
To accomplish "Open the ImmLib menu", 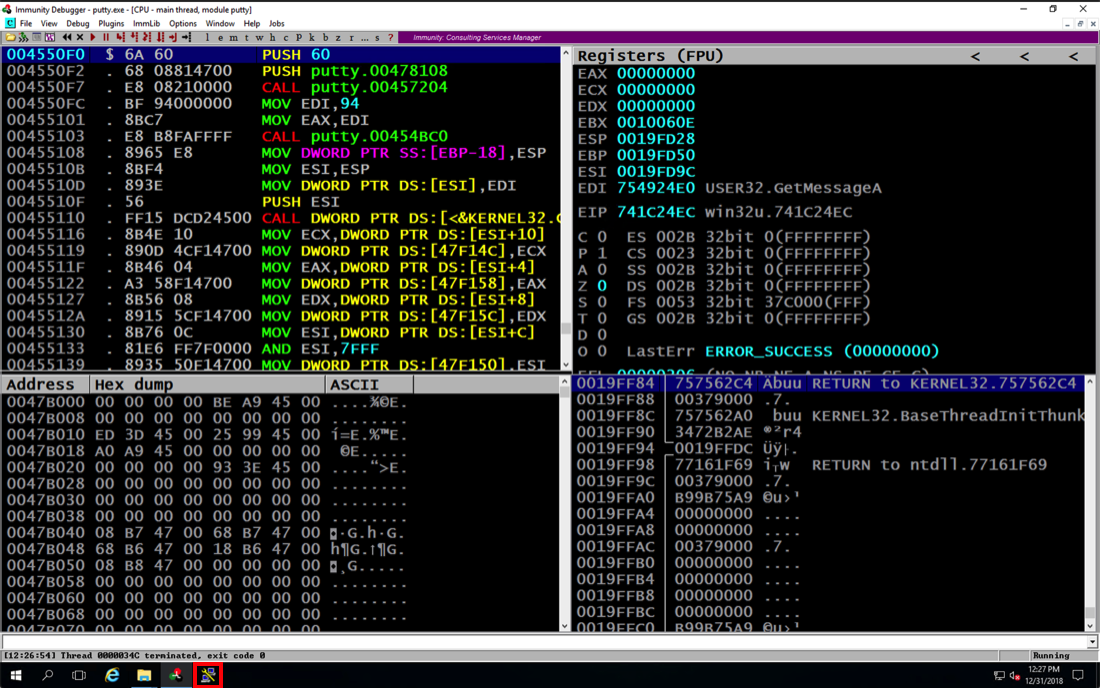I will [x=146, y=23].
